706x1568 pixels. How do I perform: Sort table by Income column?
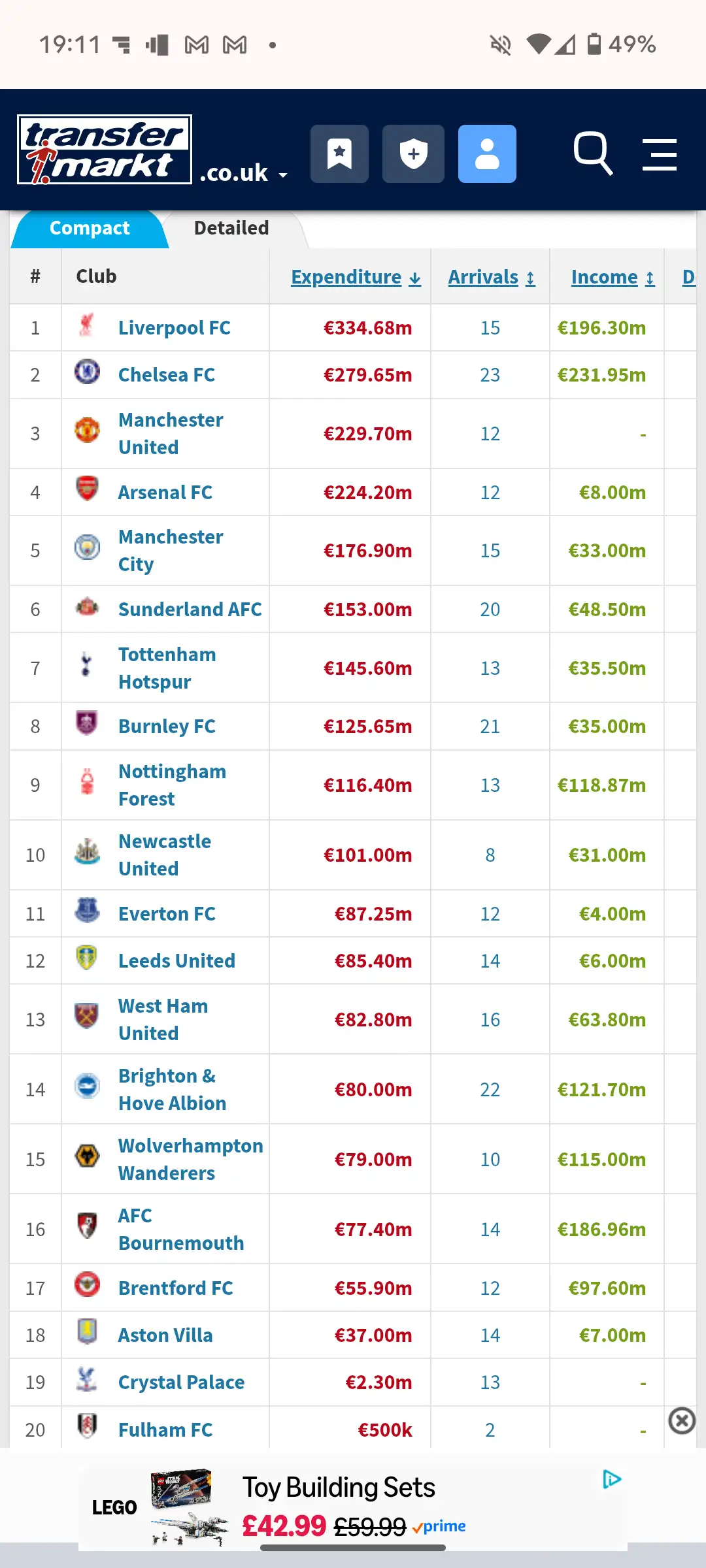(613, 277)
